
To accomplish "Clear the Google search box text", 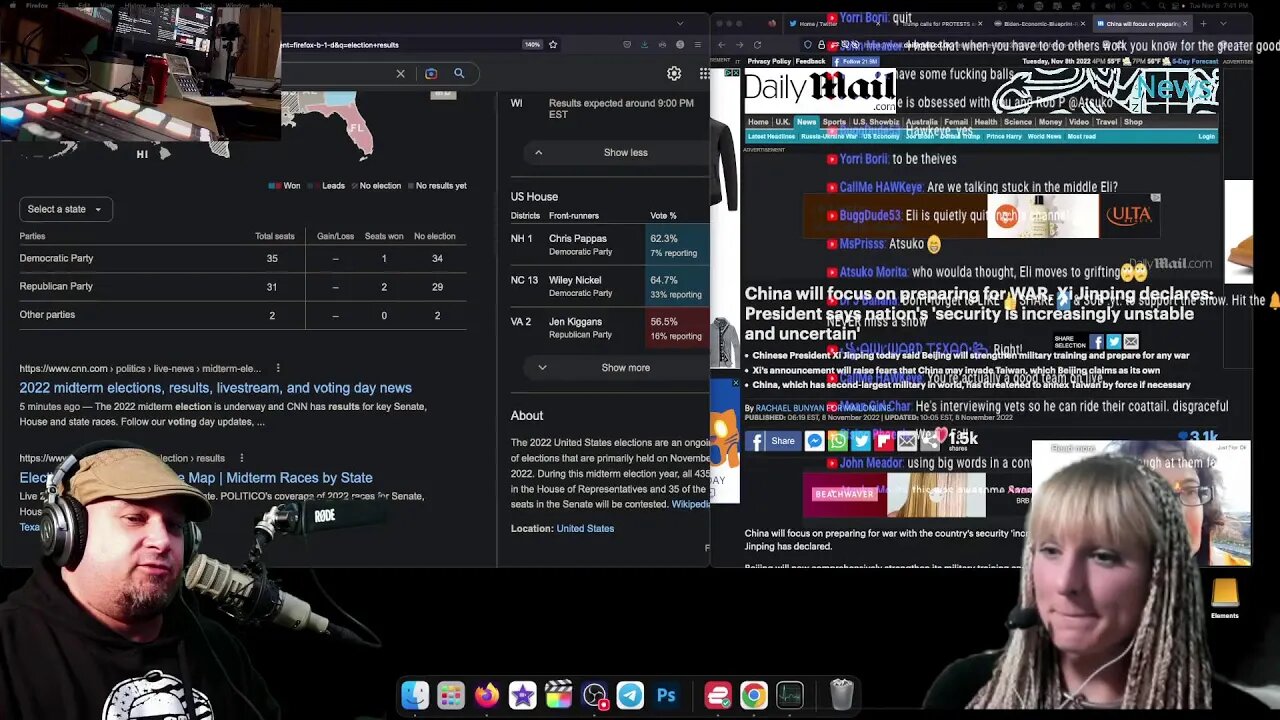I will [x=400, y=73].
